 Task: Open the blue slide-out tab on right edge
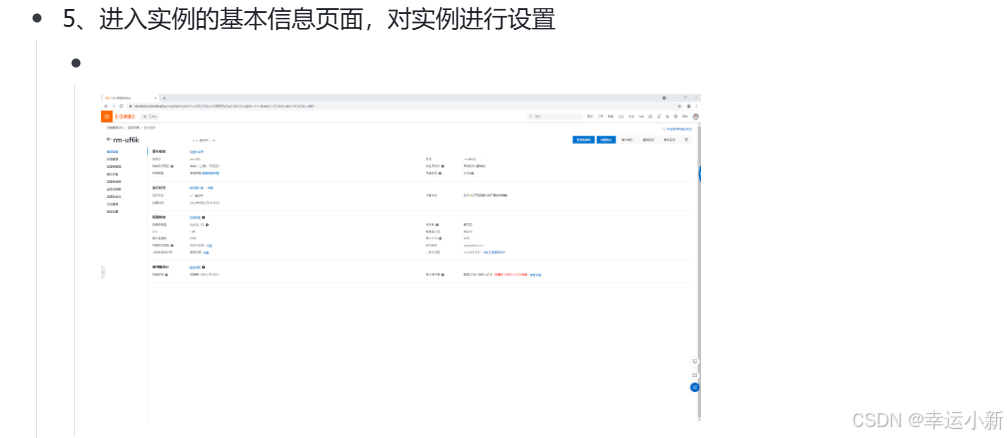(x=699, y=173)
